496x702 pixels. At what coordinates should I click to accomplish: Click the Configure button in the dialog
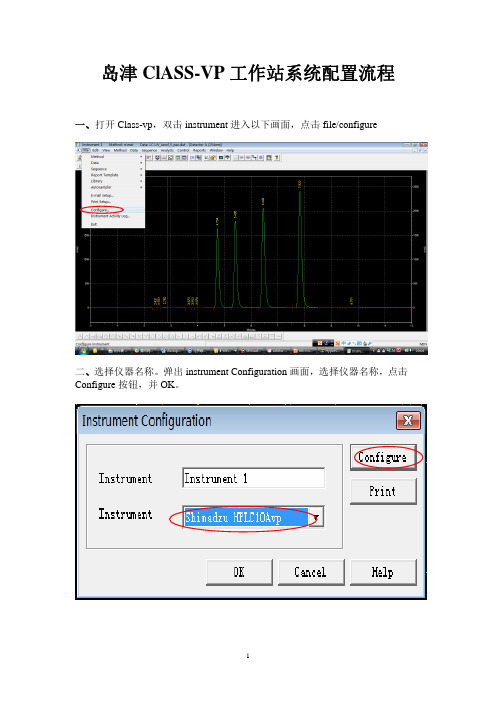coord(383,457)
